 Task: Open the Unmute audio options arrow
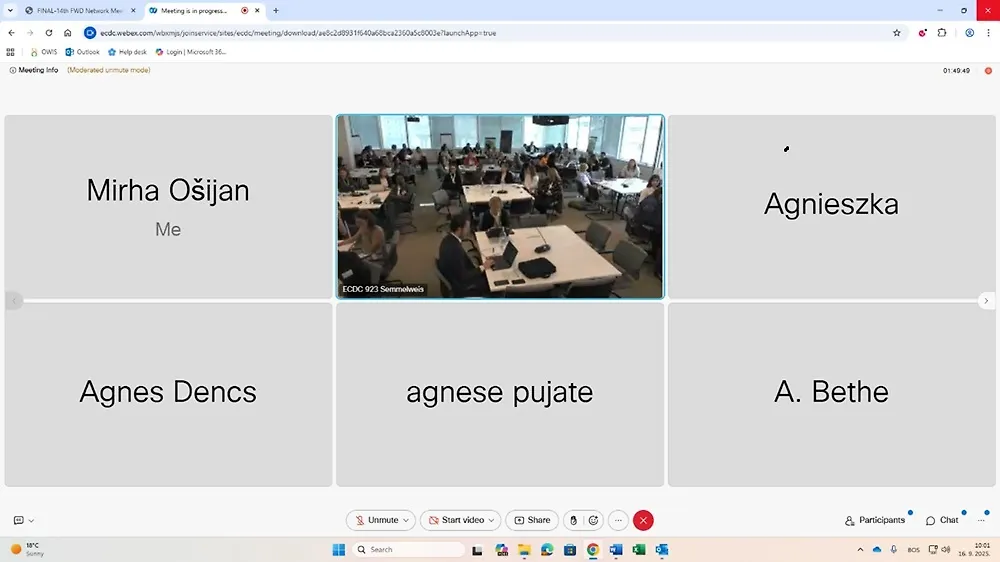tap(407, 520)
